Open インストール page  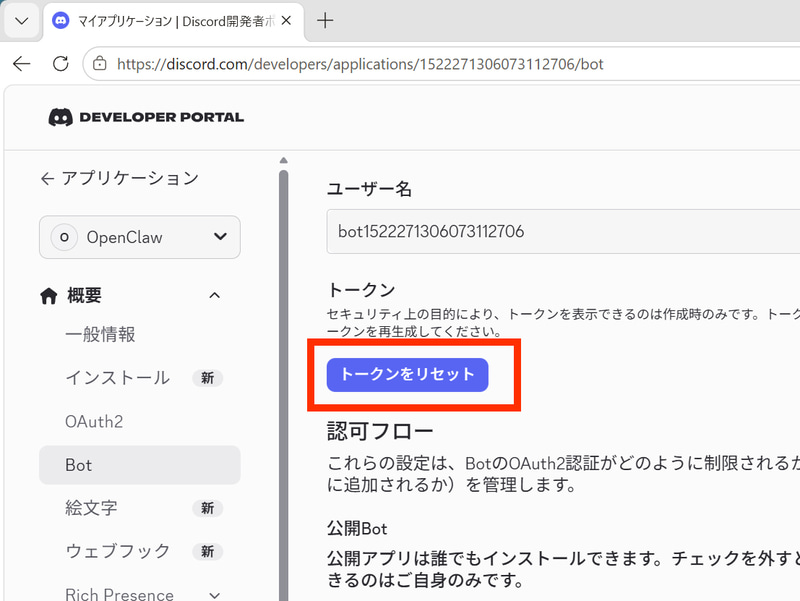point(117,378)
